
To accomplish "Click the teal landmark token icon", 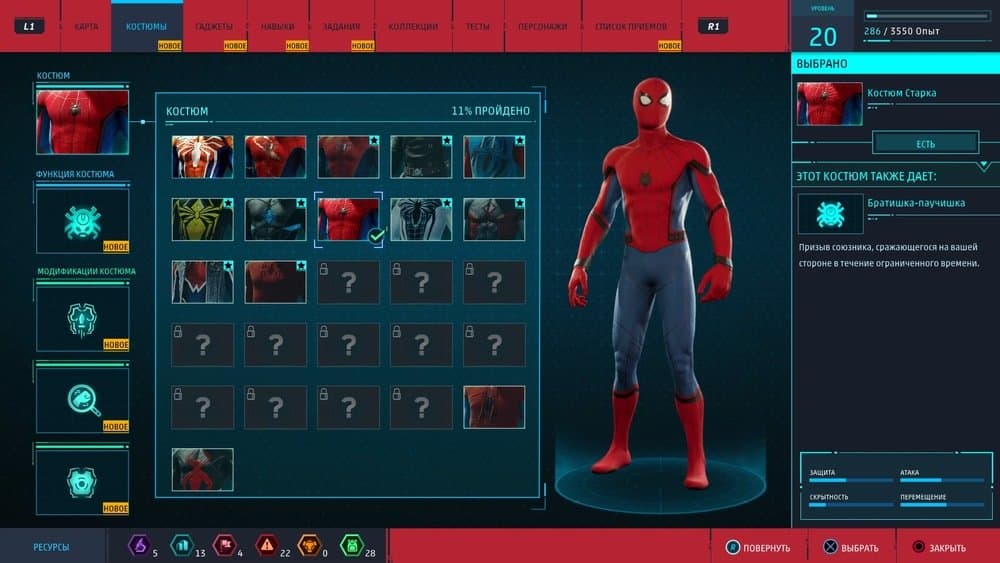I will click(182, 545).
